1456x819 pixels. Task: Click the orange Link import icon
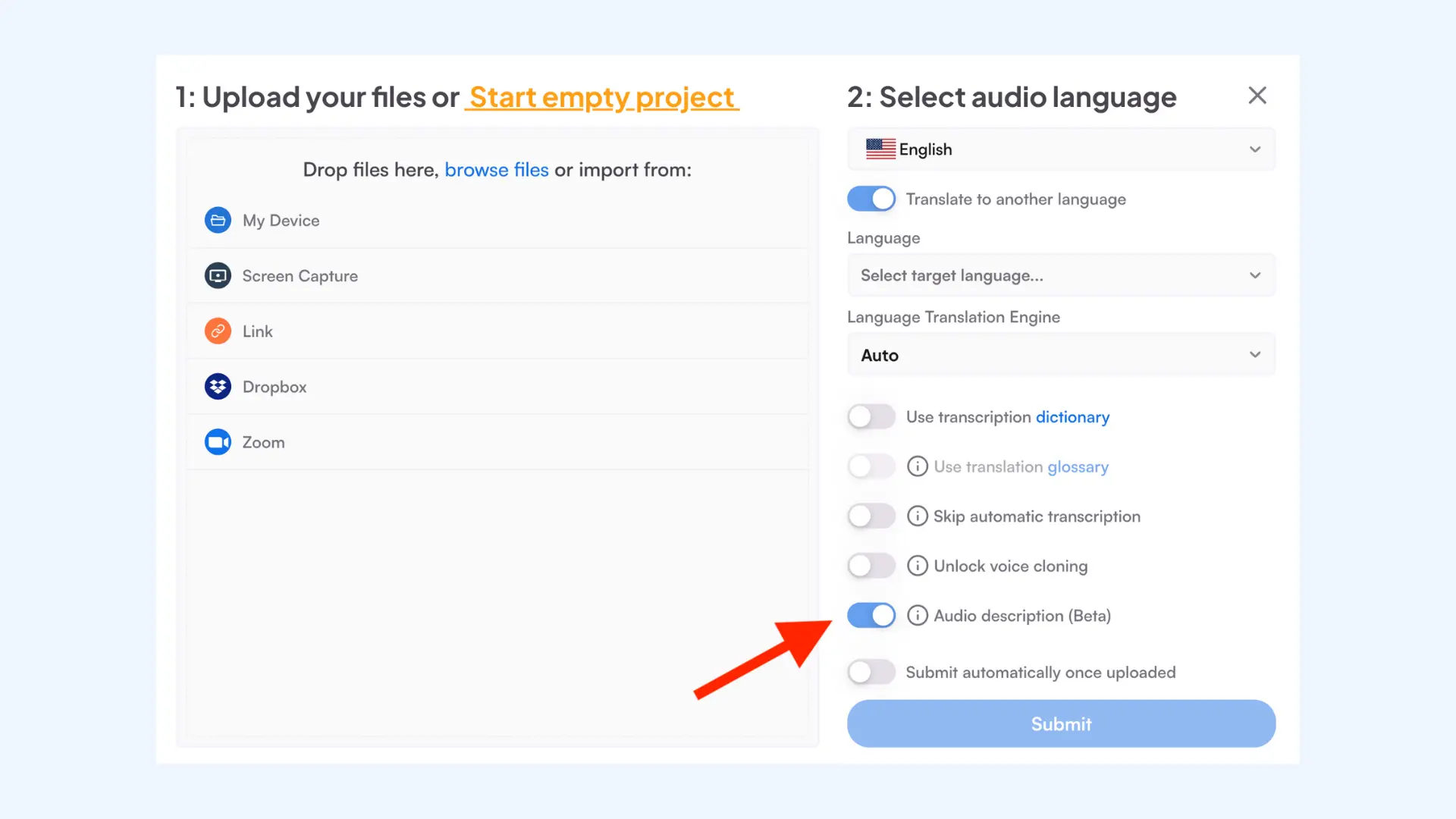(x=218, y=331)
